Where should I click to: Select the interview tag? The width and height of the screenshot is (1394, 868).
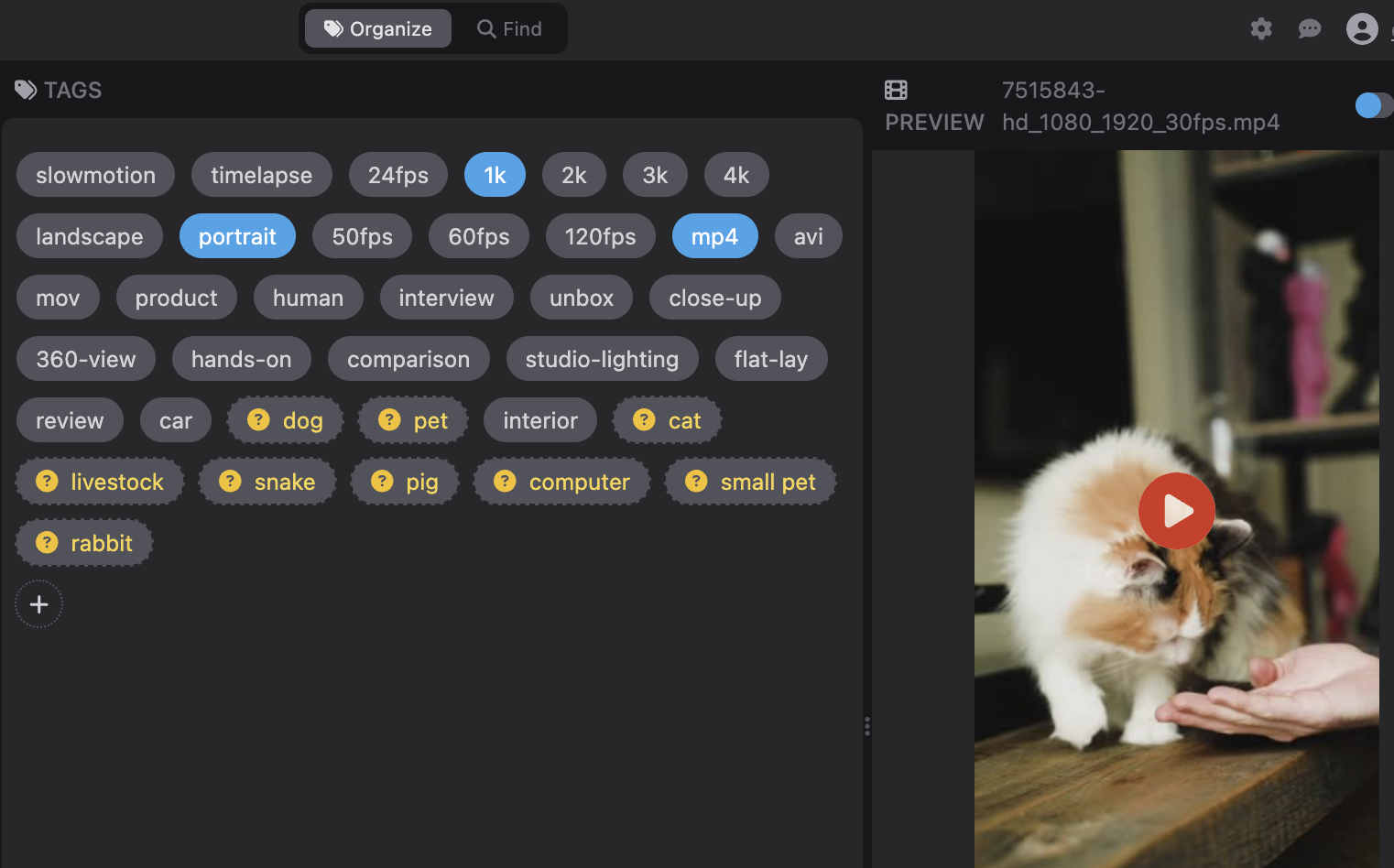[x=446, y=297]
